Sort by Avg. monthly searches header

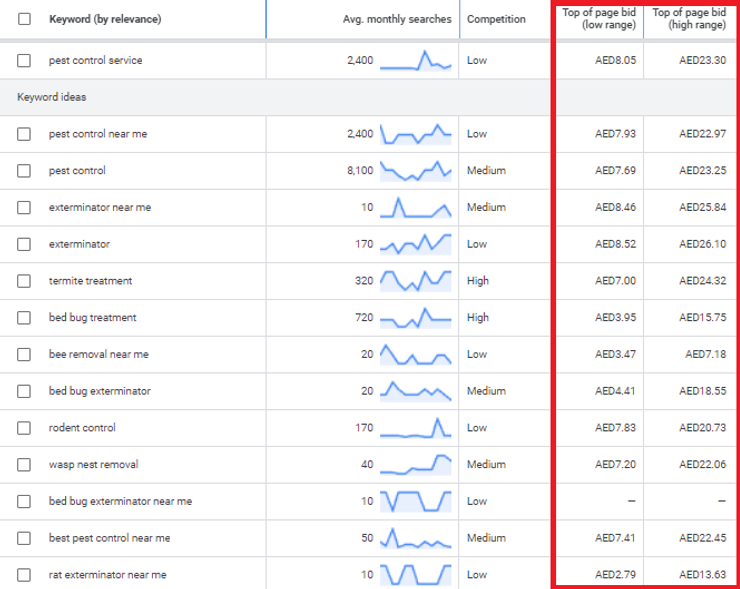[397, 19]
